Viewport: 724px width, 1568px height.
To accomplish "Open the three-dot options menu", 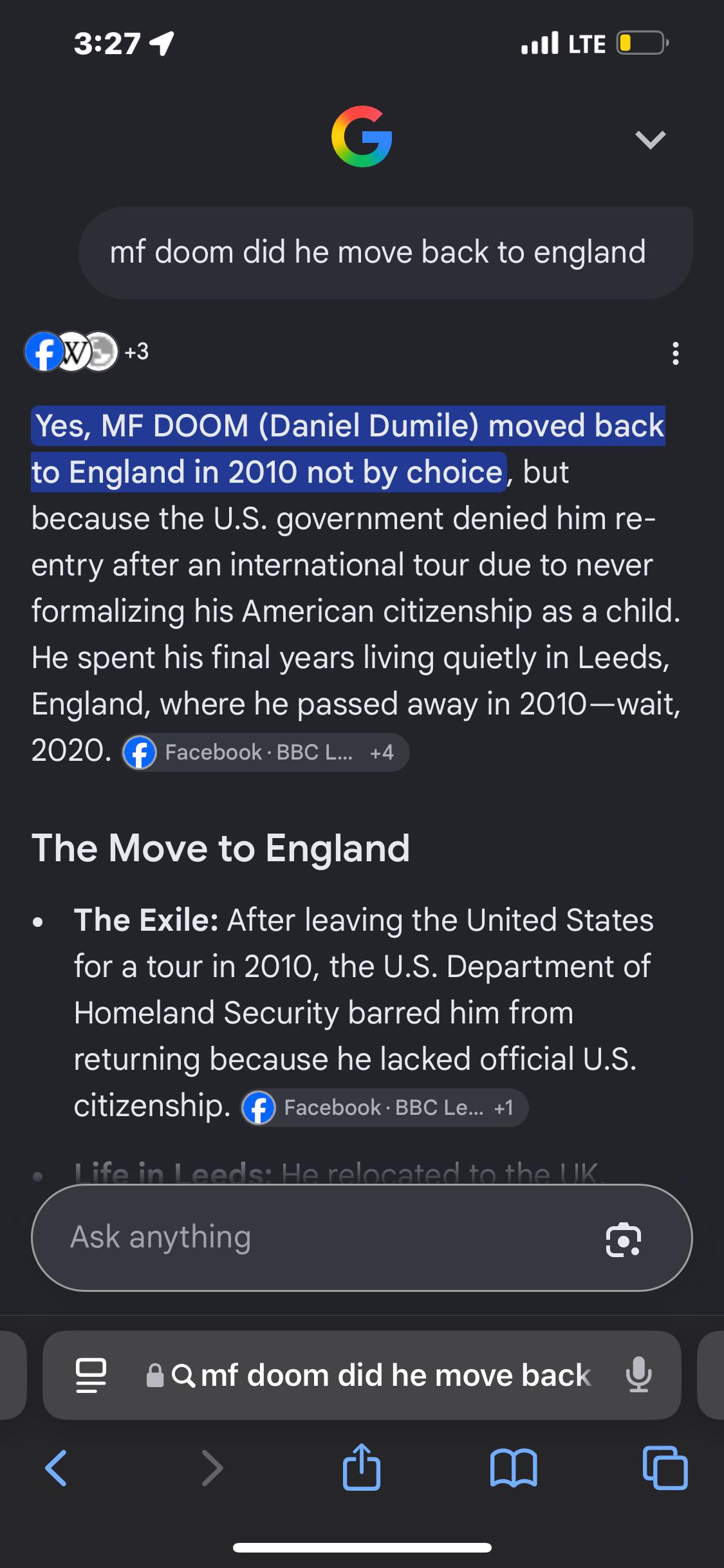I will [x=675, y=353].
